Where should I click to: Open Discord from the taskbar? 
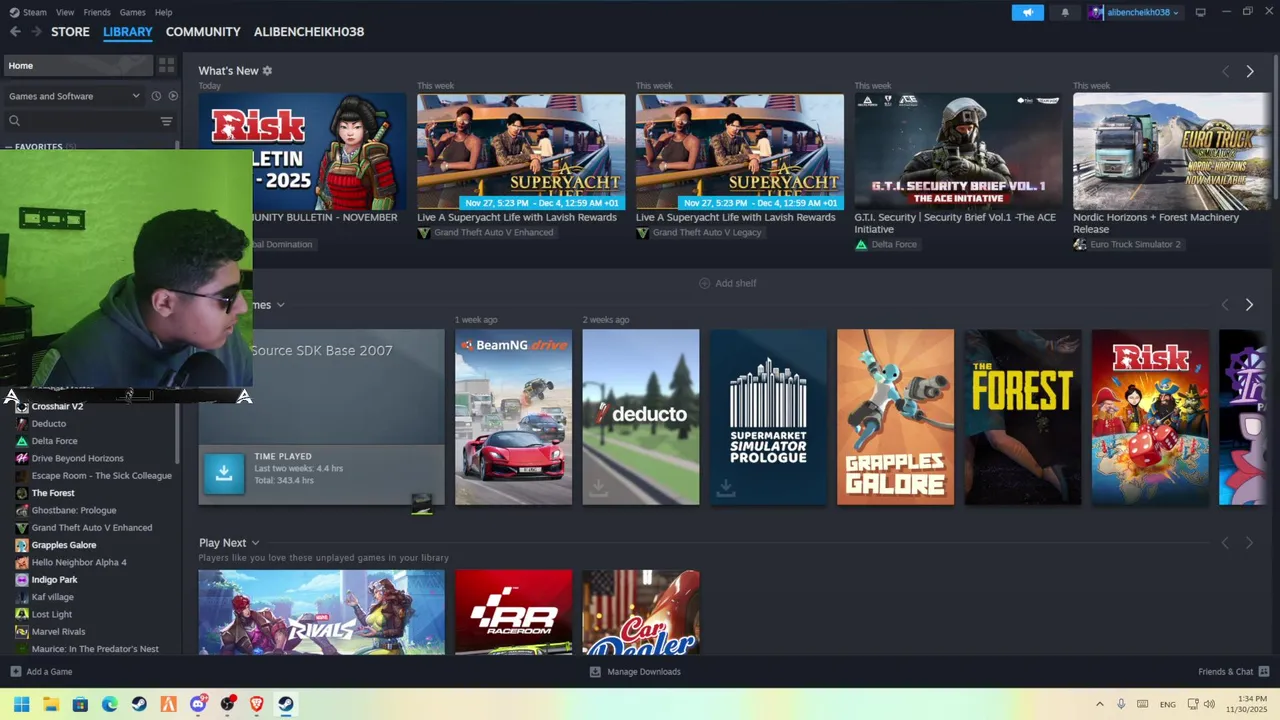click(198, 704)
